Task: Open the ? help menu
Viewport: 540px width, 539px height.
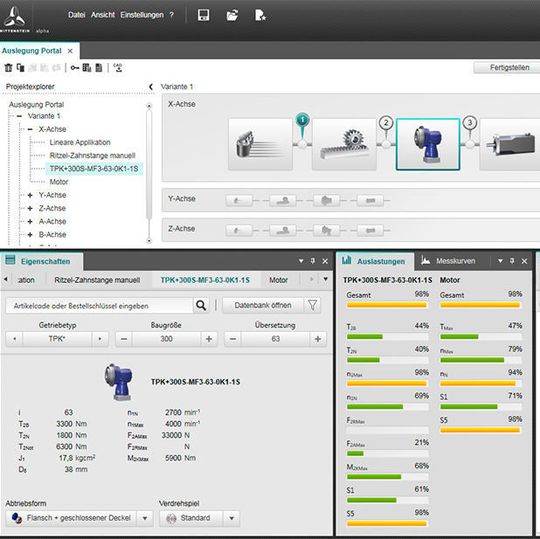Action: (x=172, y=15)
